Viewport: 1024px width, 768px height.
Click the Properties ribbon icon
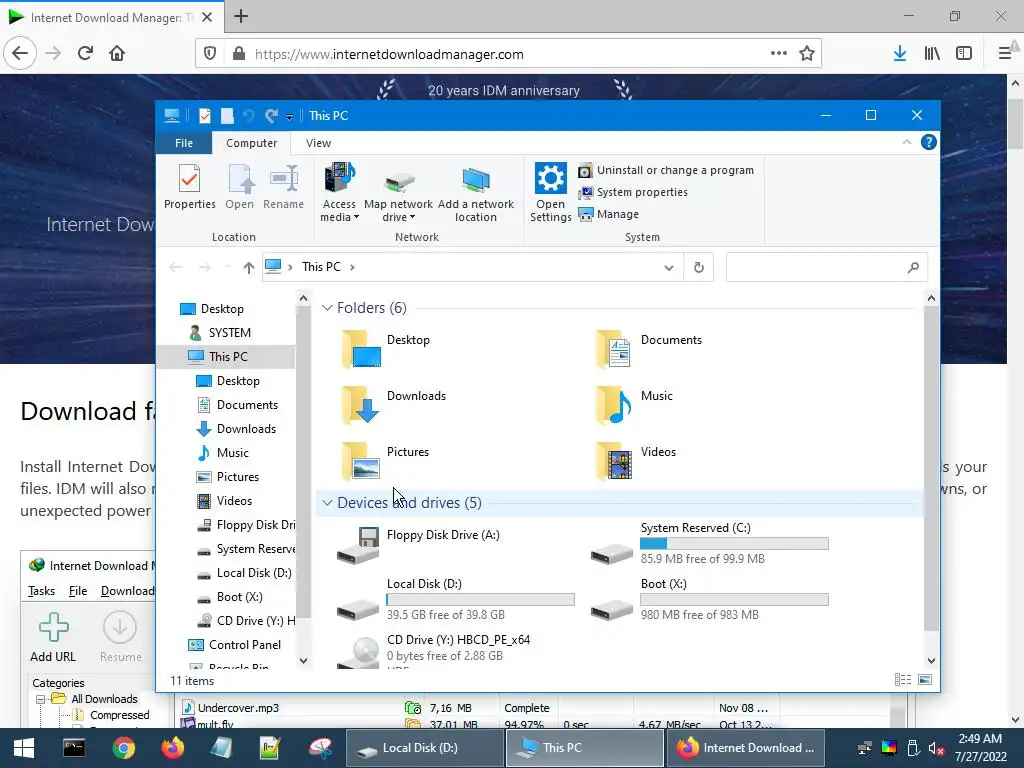coord(189,187)
